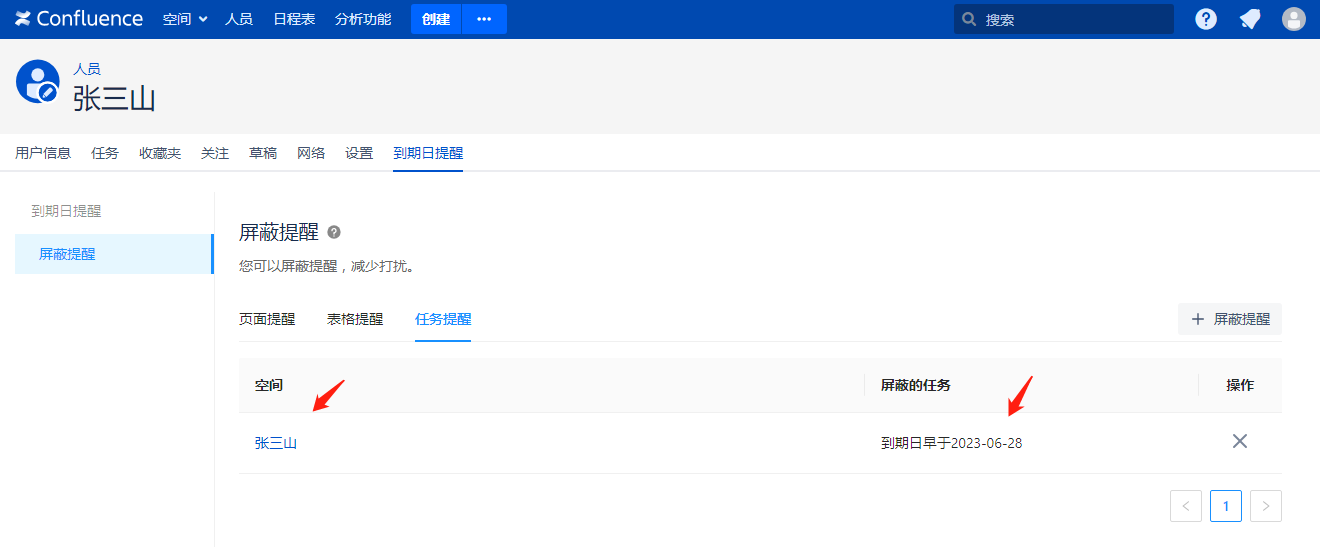
Task: Go to the next page arrow
Action: pyautogui.click(x=1266, y=506)
